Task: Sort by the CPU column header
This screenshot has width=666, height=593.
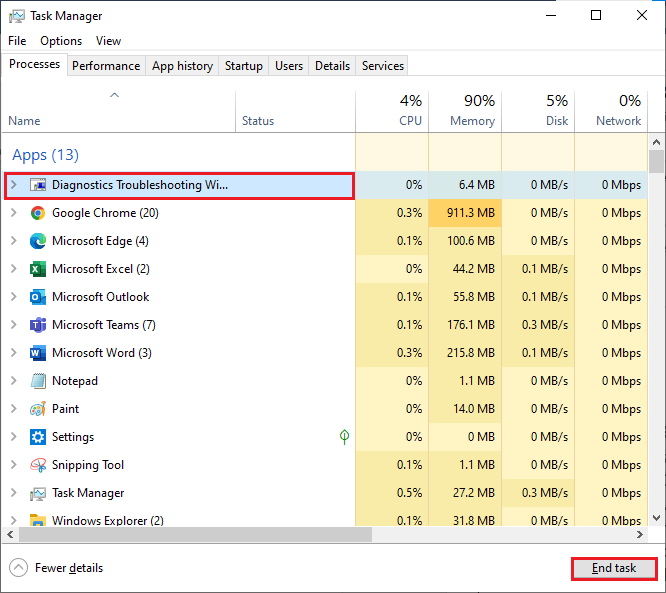Action: [x=392, y=111]
